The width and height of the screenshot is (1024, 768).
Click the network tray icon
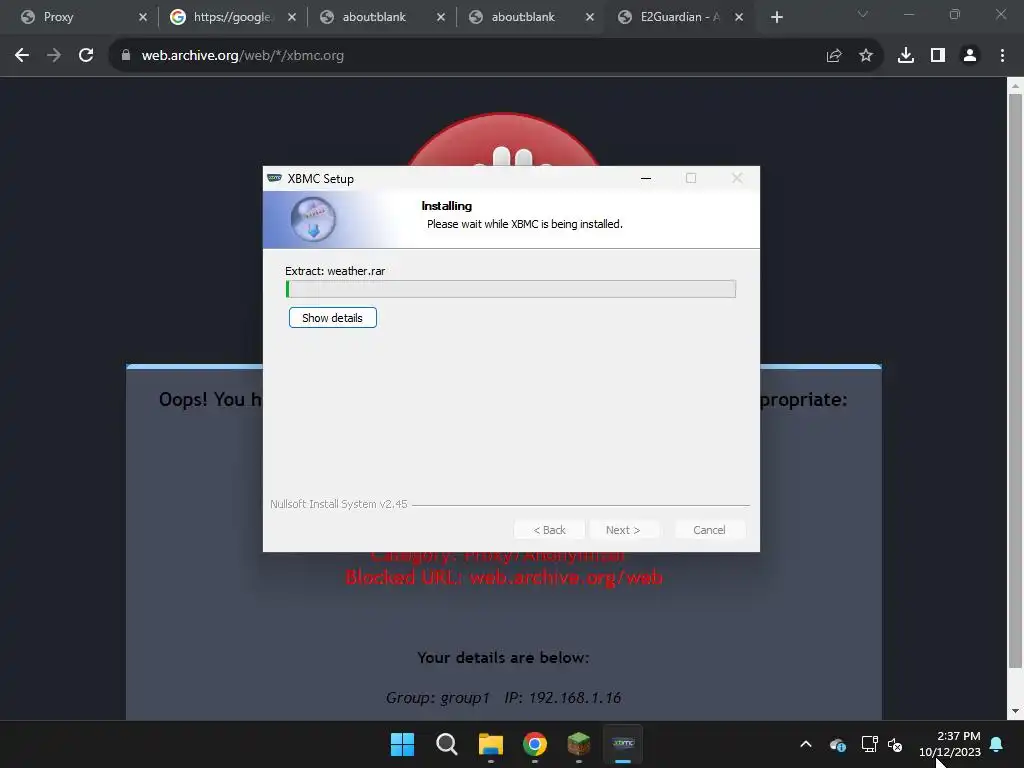[x=869, y=744]
